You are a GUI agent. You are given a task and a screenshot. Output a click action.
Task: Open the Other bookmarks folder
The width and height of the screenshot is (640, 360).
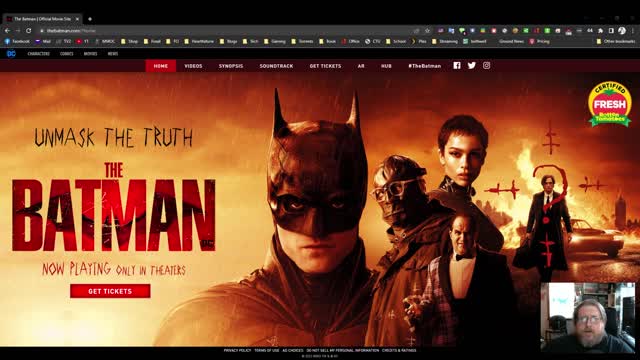(616, 41)
